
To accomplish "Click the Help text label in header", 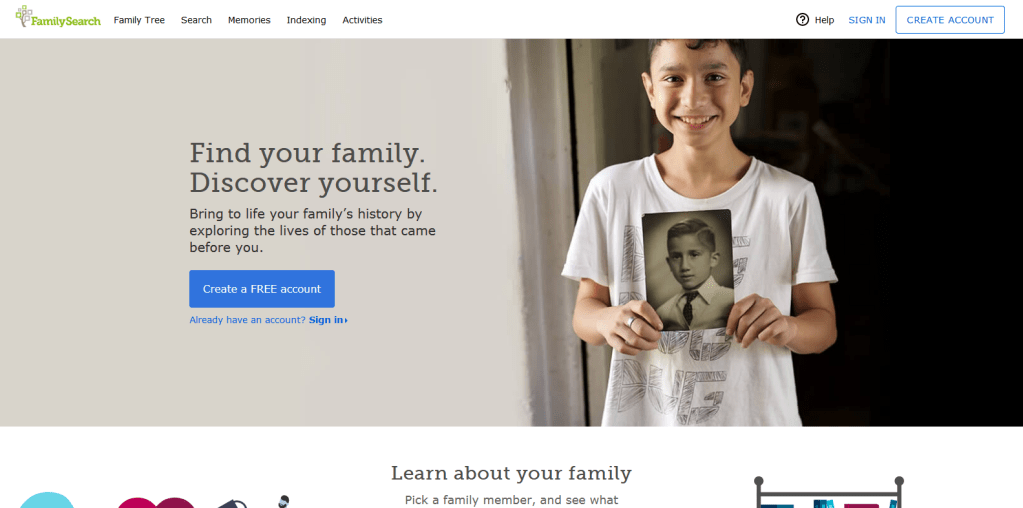I will click(824, 20).
